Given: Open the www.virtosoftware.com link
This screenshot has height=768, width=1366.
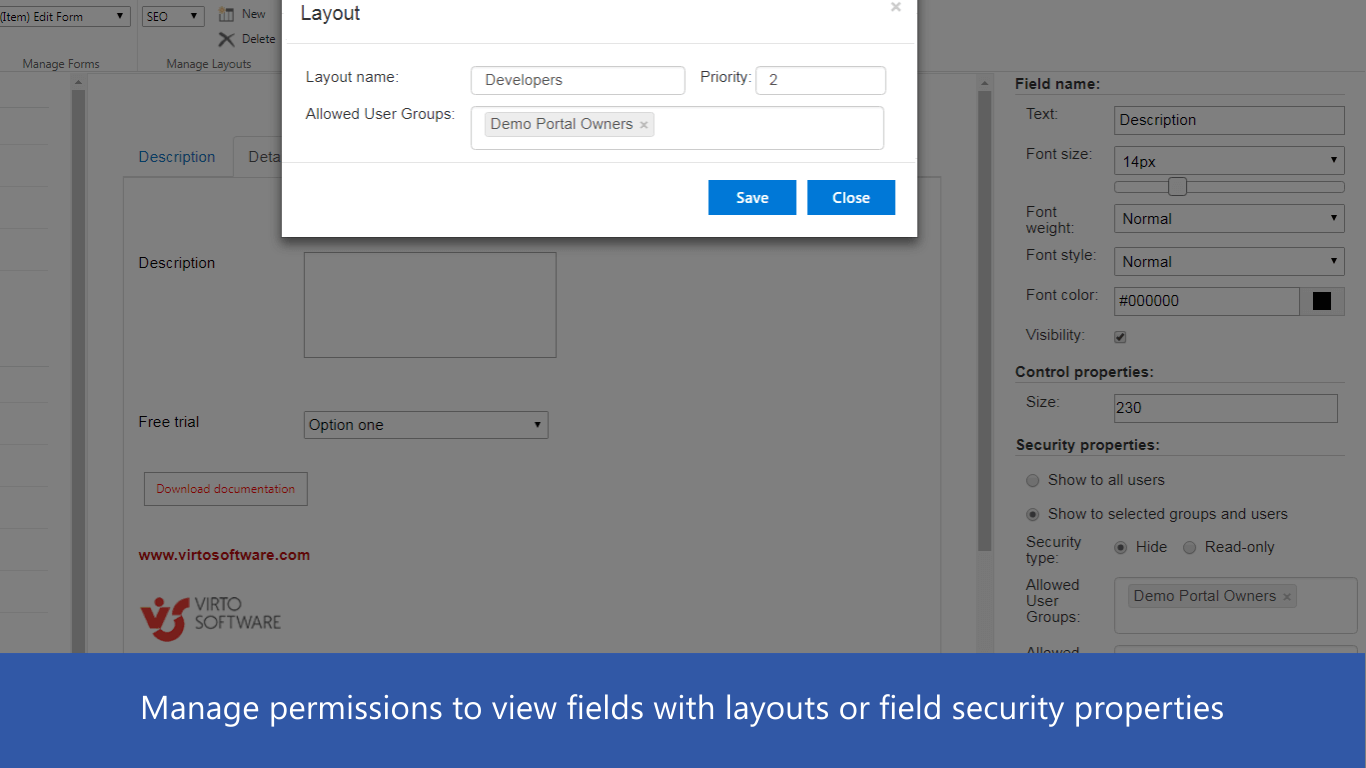Looking at the screenshot, I should click(224, 555).
